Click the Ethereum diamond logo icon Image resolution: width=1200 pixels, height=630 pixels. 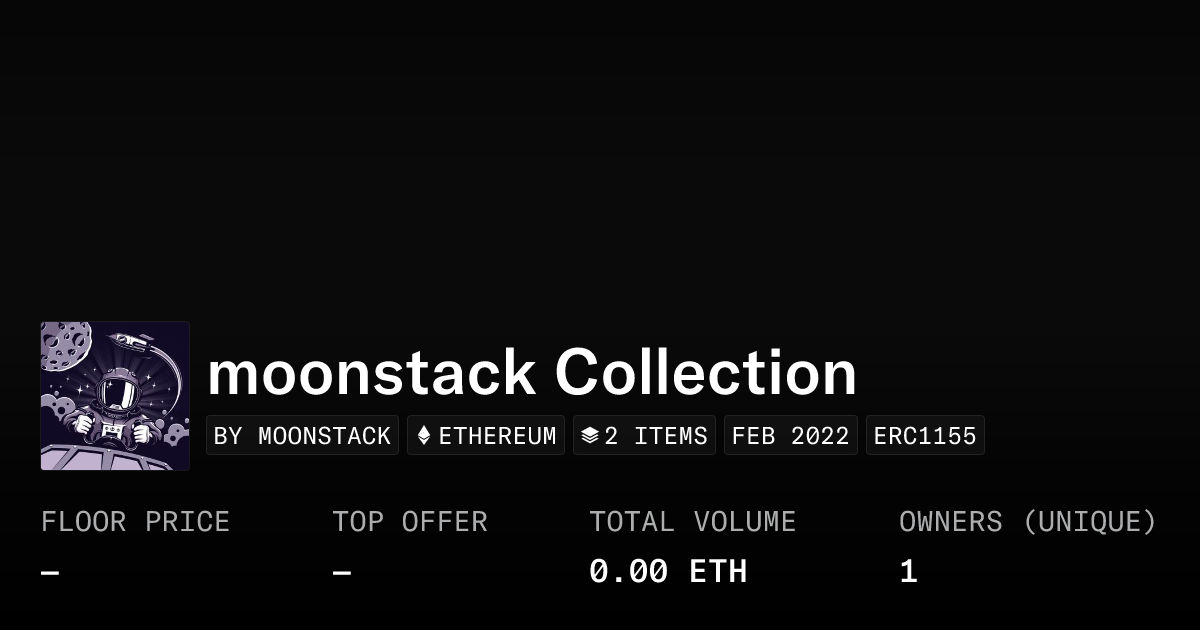423,436
